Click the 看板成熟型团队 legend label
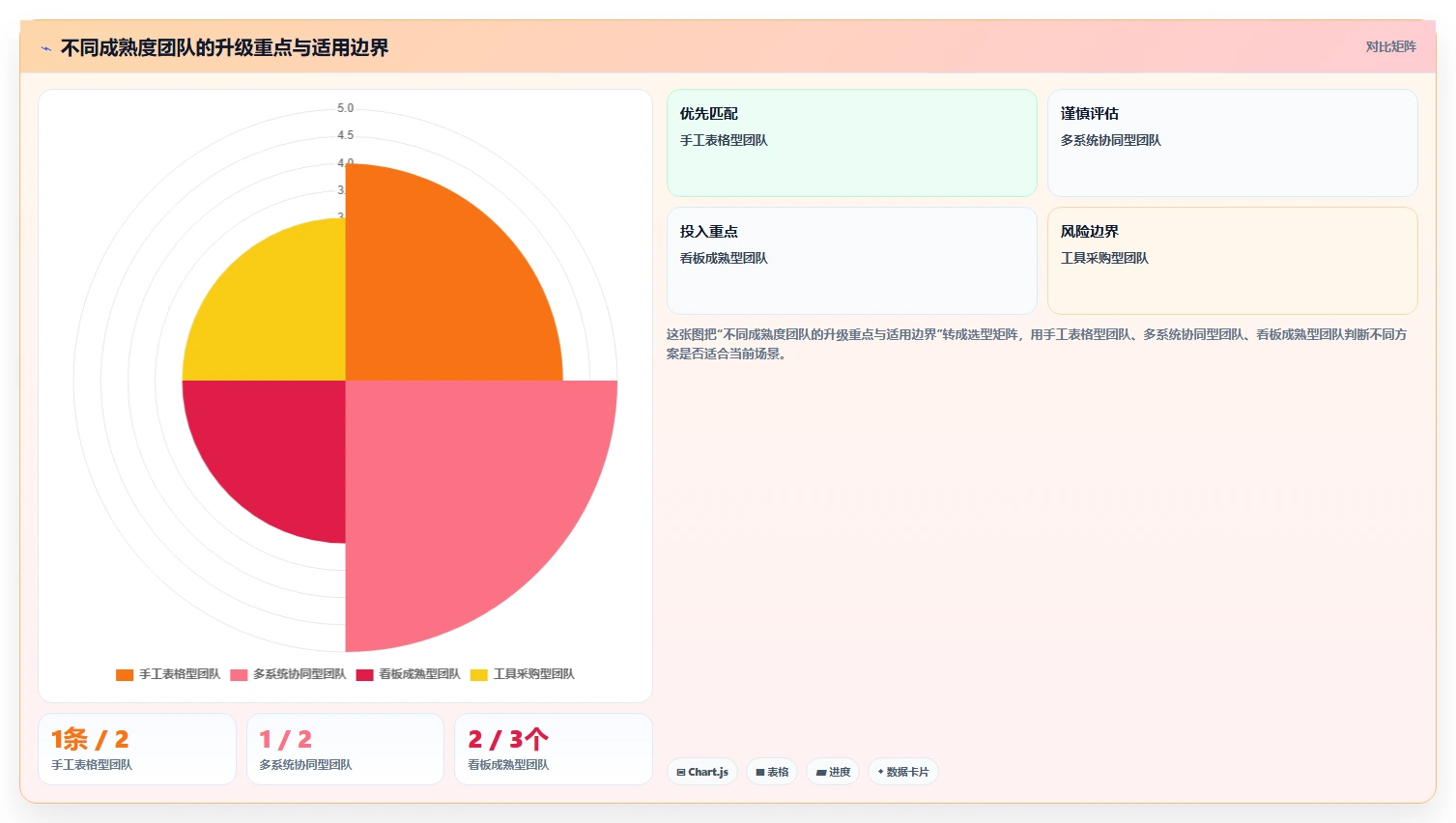The image size is (1456, 823). click(x=419, y=674)
